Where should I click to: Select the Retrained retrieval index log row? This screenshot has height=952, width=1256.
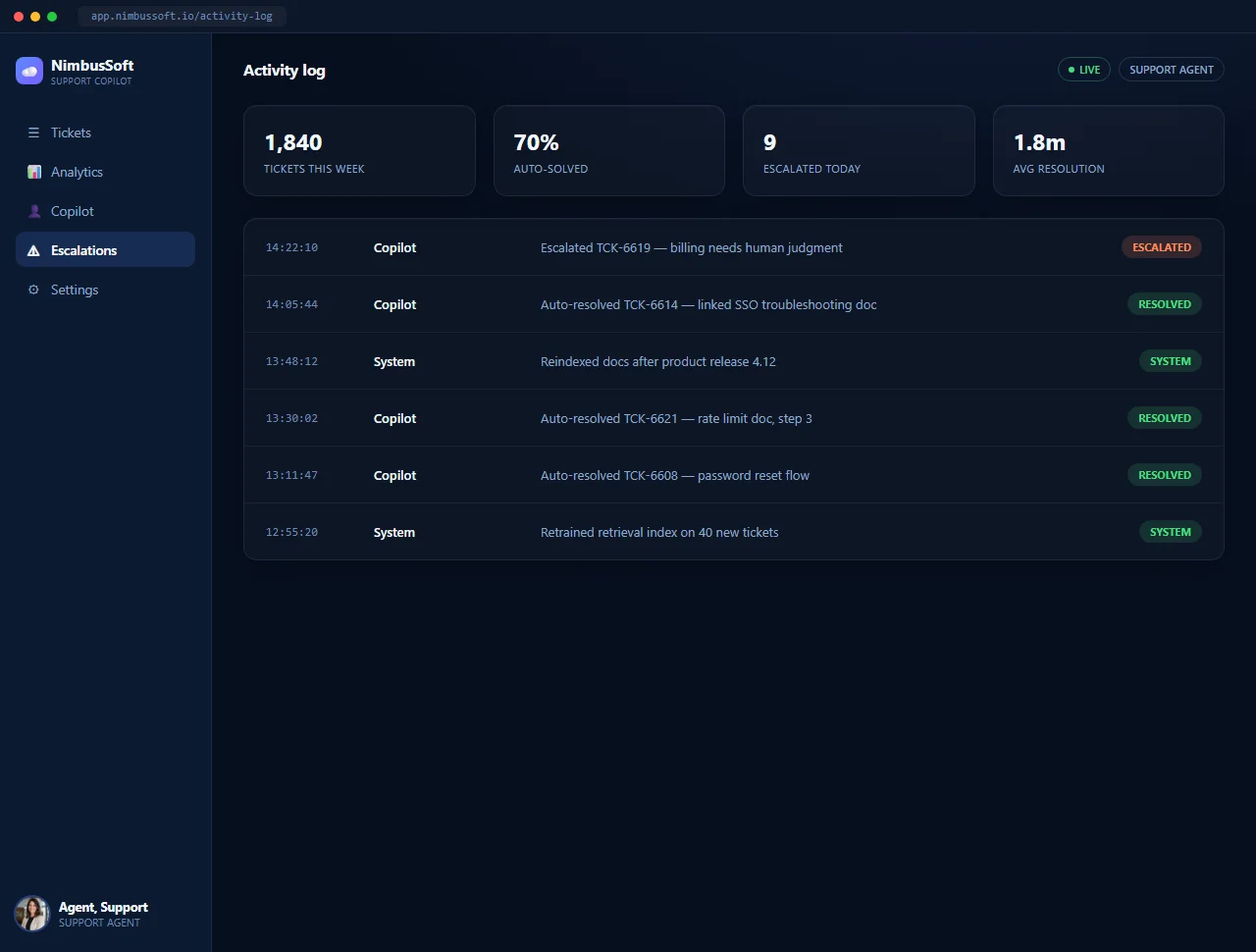coord(734,532)
